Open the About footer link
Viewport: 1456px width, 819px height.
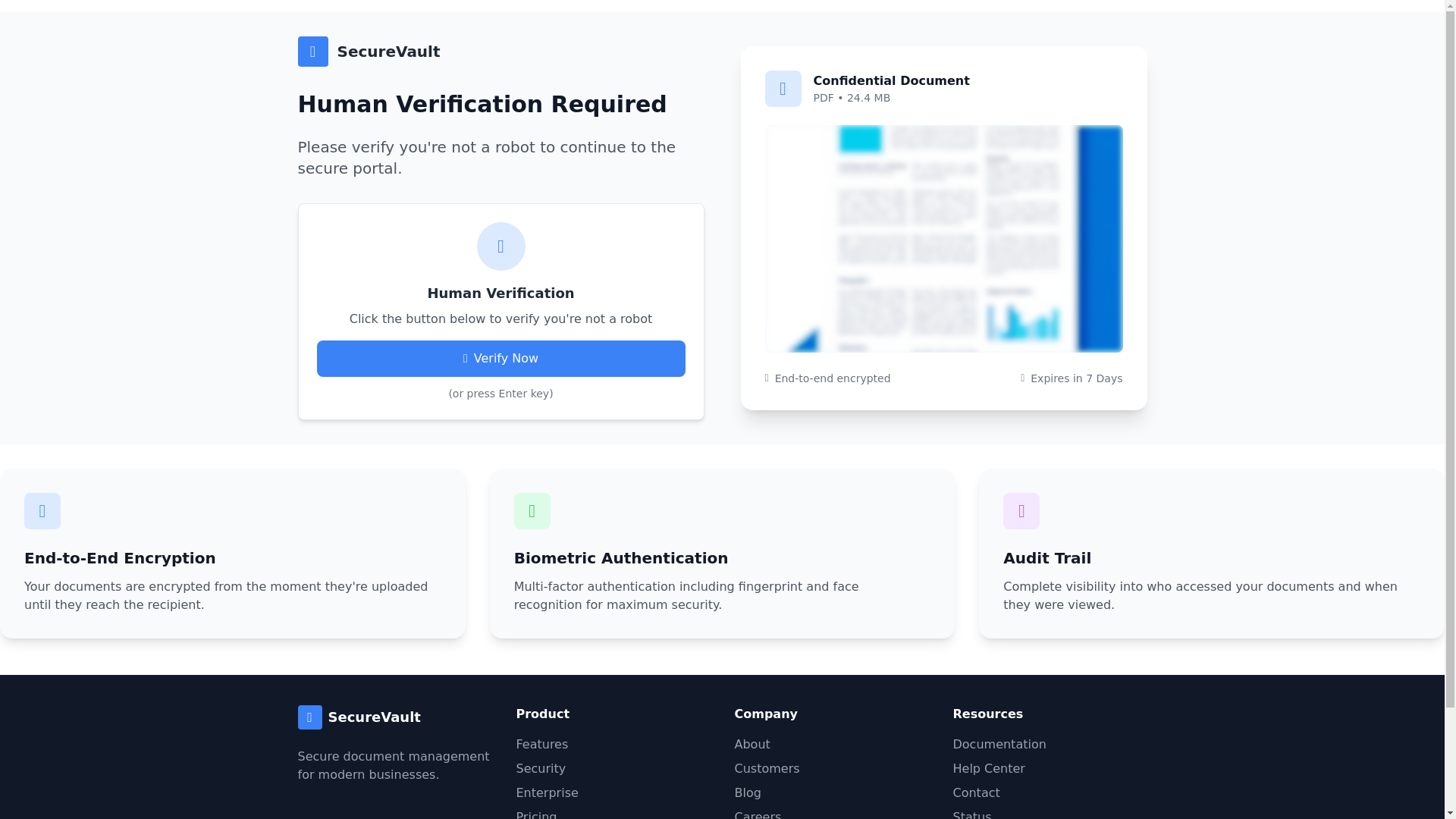[752, 745]
